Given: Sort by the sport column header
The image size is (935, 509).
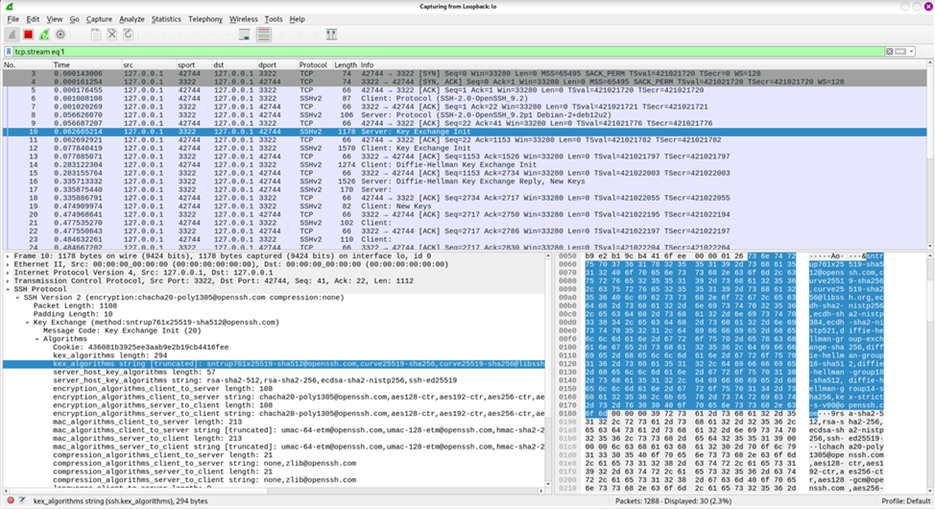Looking at the screenshot, I should [x=194, y=65].
